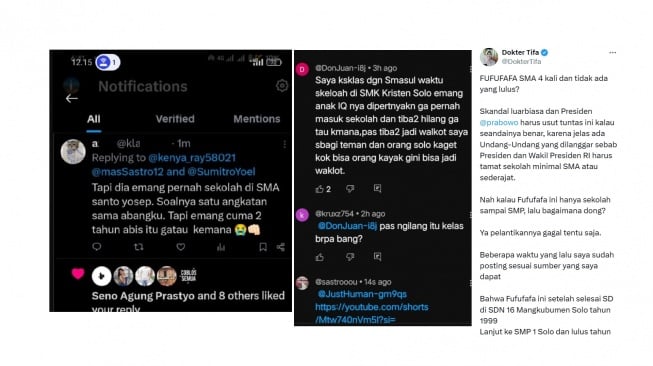This screenshot has width=653, height=366.
Task: Thumbs up the @DonJuan-i8j comment
Action: (x=319, y=189)
